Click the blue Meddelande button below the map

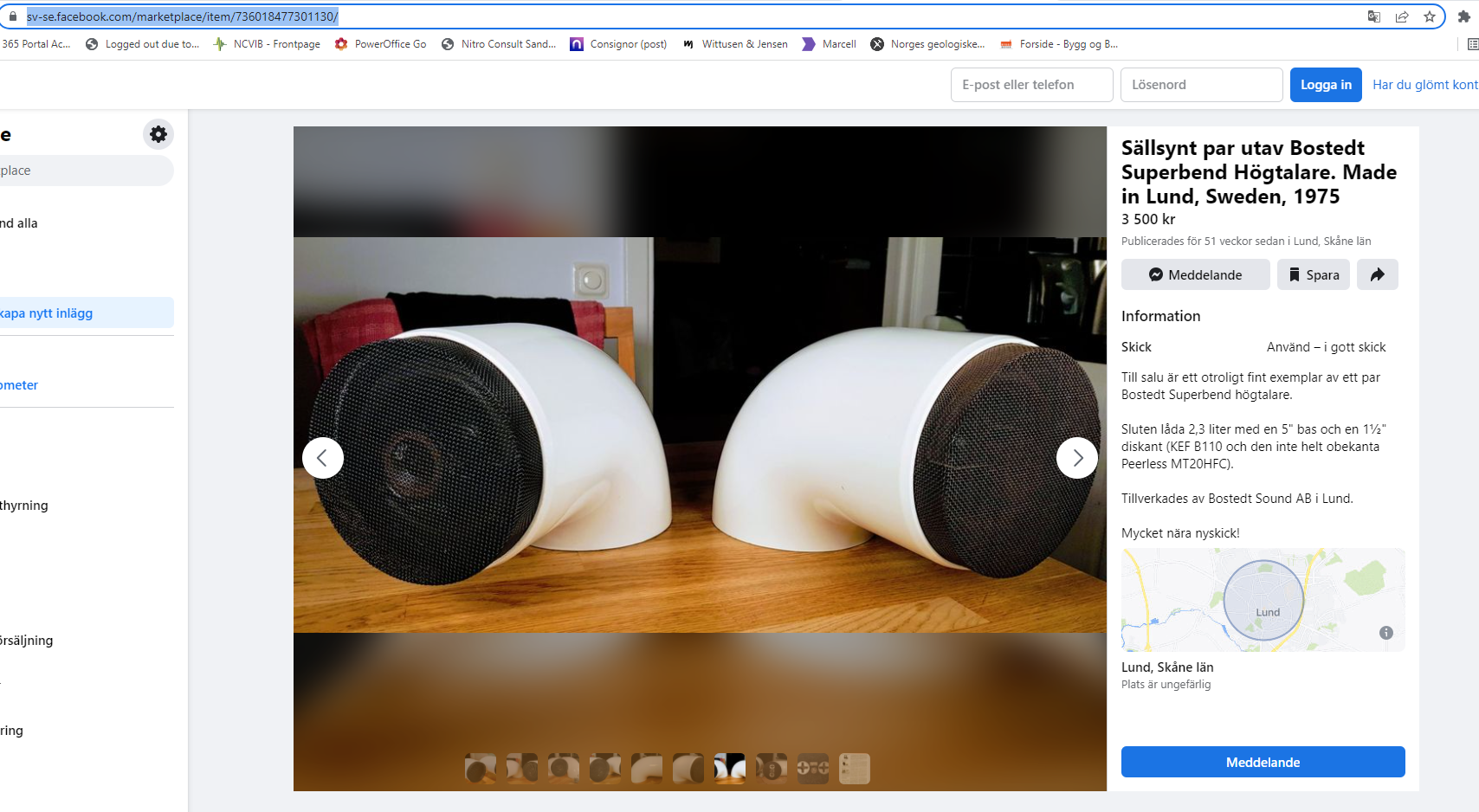(x=1263, y=762)
